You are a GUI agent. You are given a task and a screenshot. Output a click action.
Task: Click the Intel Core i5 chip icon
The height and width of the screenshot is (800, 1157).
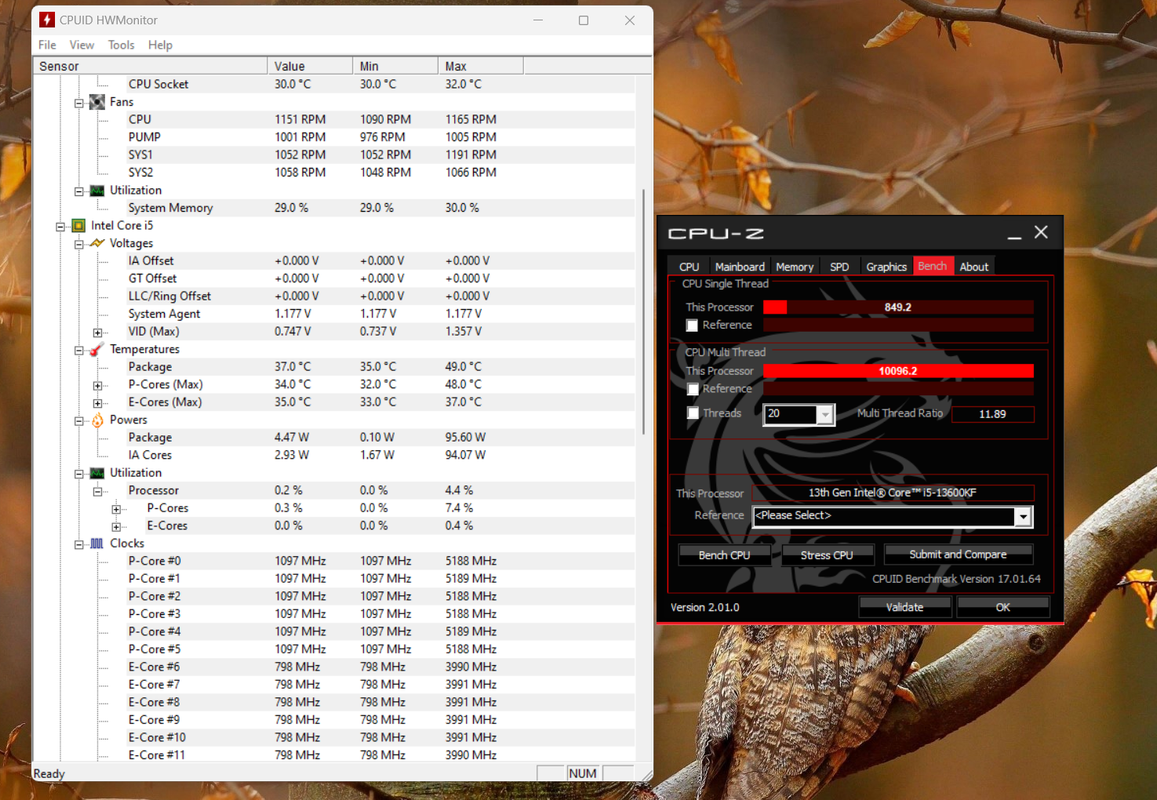tap(79, 226)
